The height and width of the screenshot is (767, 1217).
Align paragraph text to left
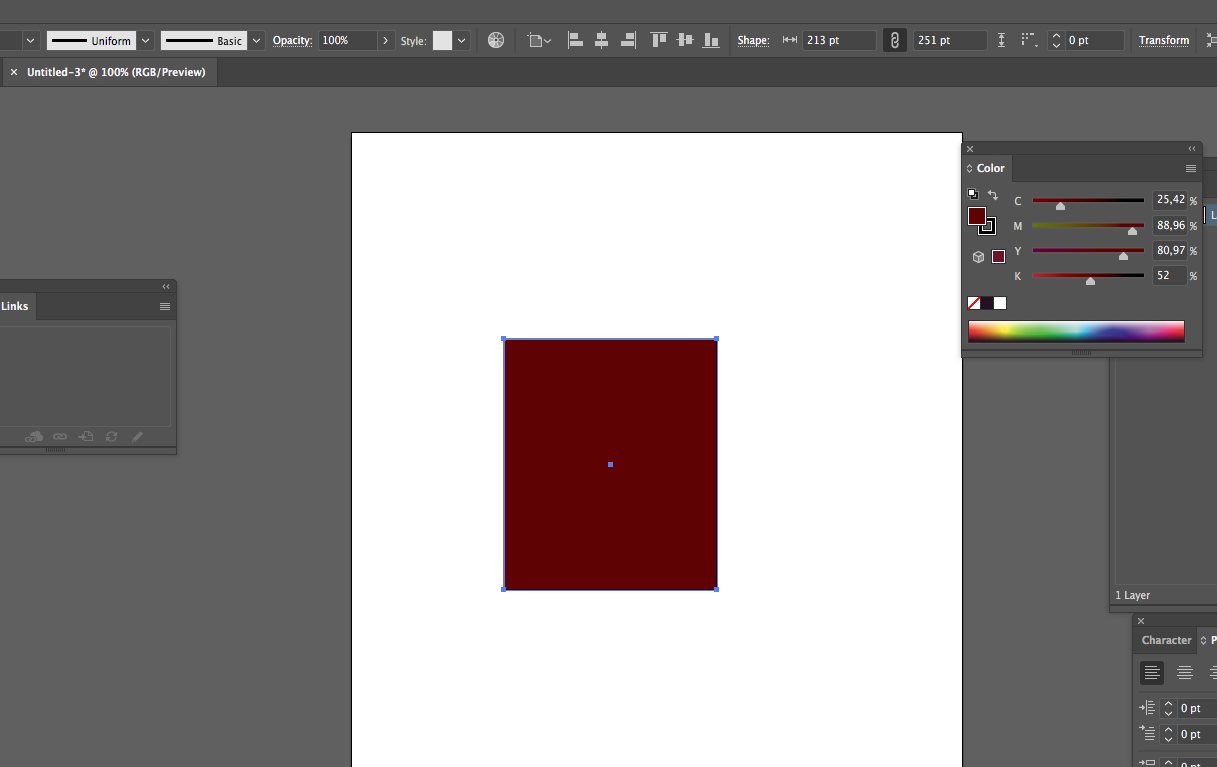pyautogui.click(x=1152, y=672)
